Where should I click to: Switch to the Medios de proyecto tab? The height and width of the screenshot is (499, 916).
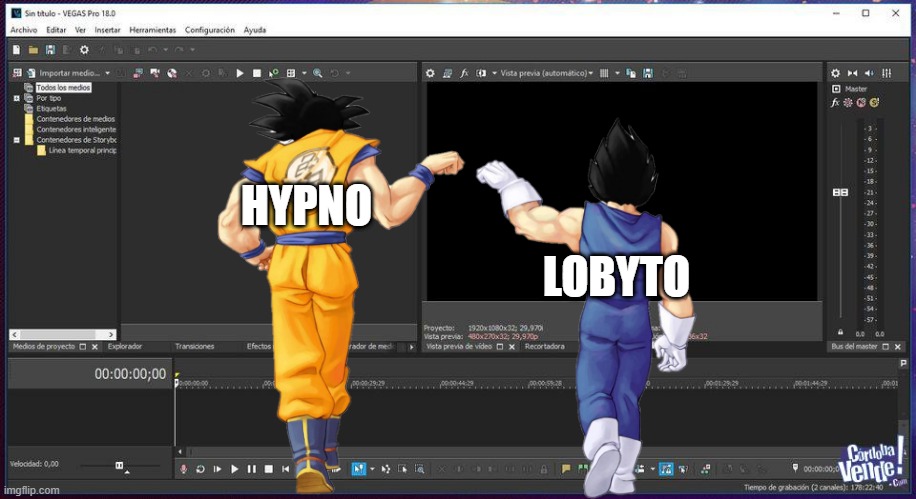tap(44, 346)
